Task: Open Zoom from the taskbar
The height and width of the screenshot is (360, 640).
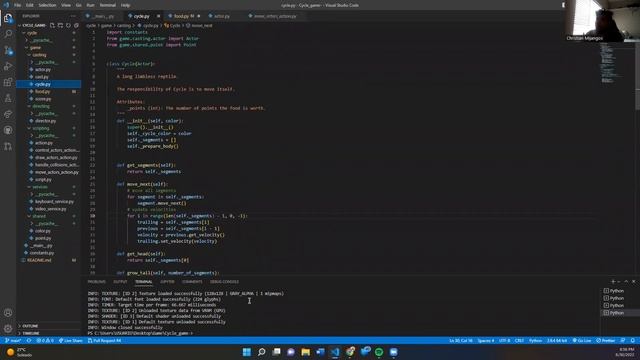Action: (x=393, y=352)
